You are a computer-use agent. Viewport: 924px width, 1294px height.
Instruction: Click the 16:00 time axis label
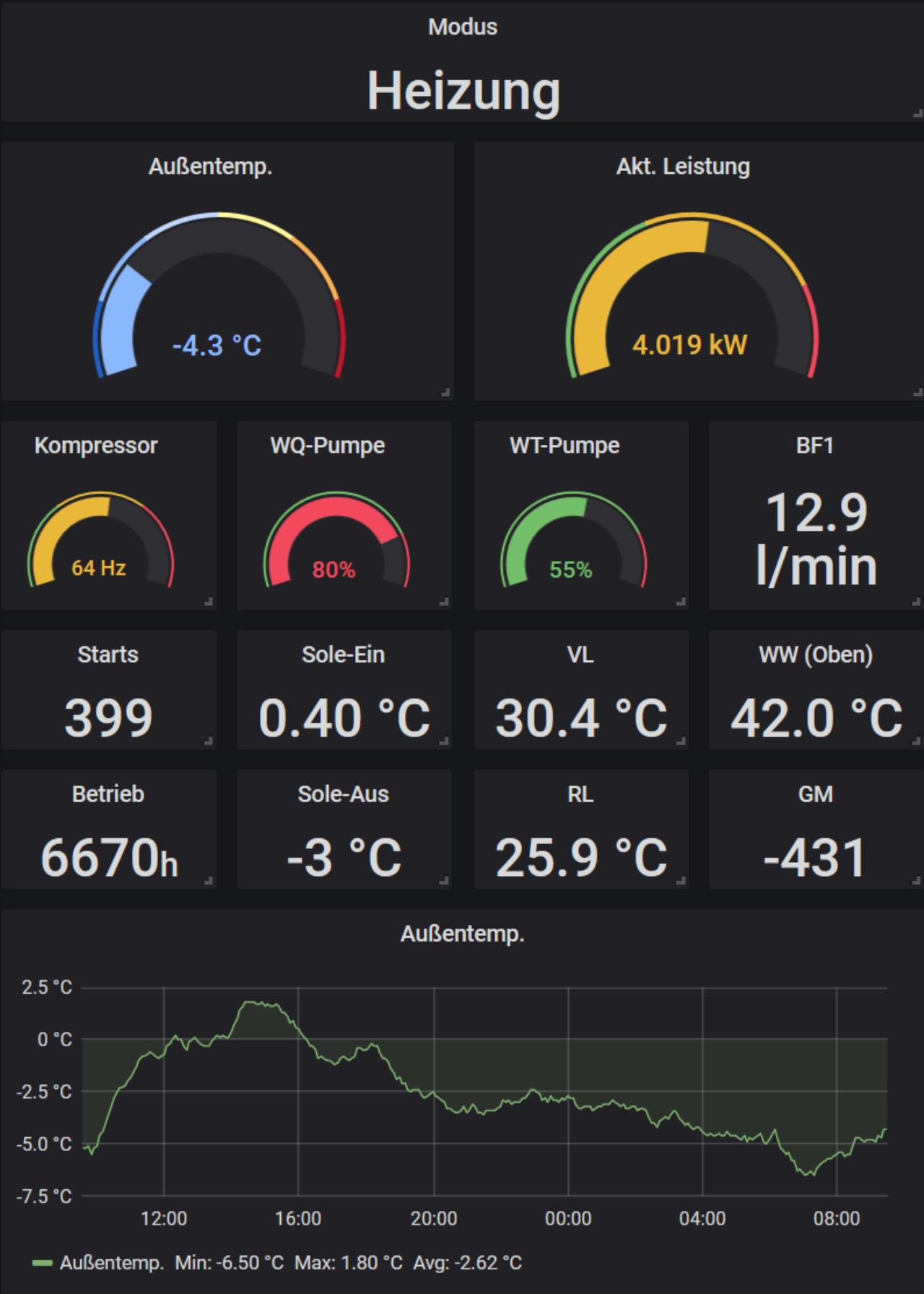click(x=298, y=1218)
